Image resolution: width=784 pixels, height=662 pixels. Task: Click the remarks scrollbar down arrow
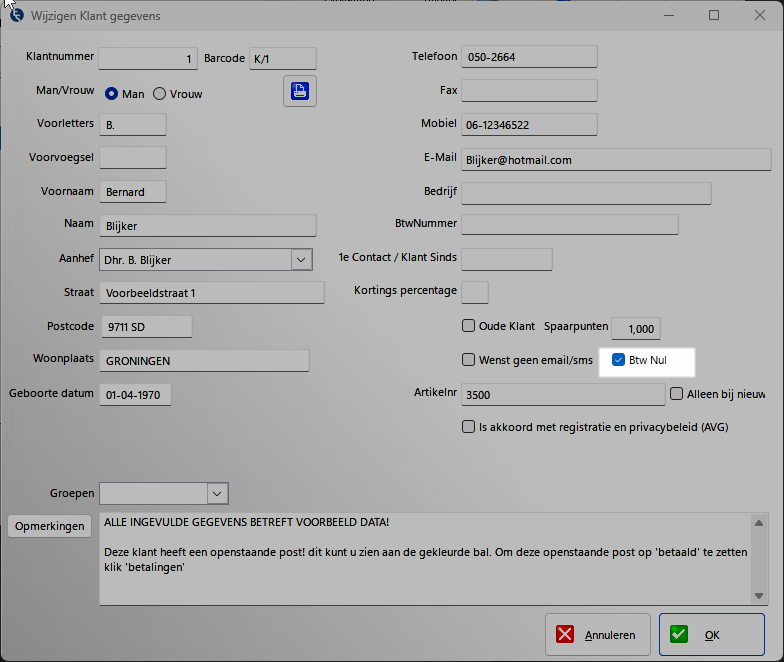point(759,596)
